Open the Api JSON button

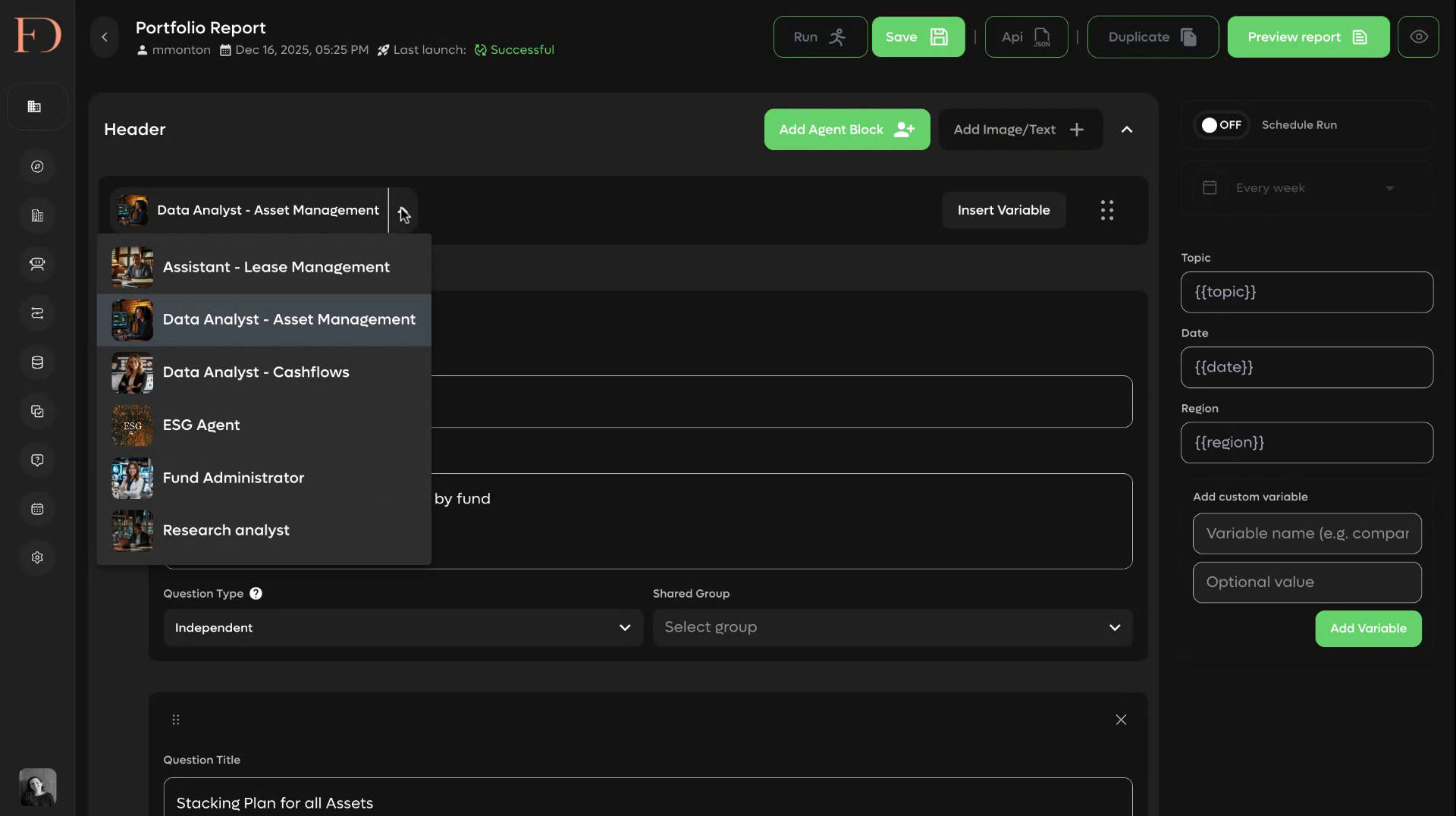tap(1026, 37)
